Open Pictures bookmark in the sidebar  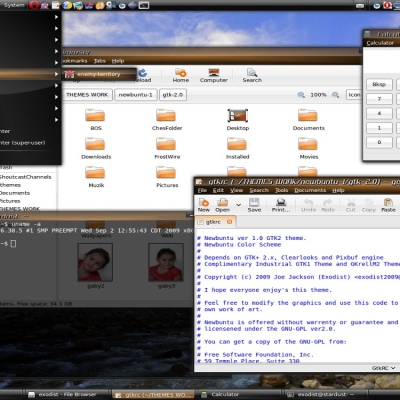(x=11, y=201)
